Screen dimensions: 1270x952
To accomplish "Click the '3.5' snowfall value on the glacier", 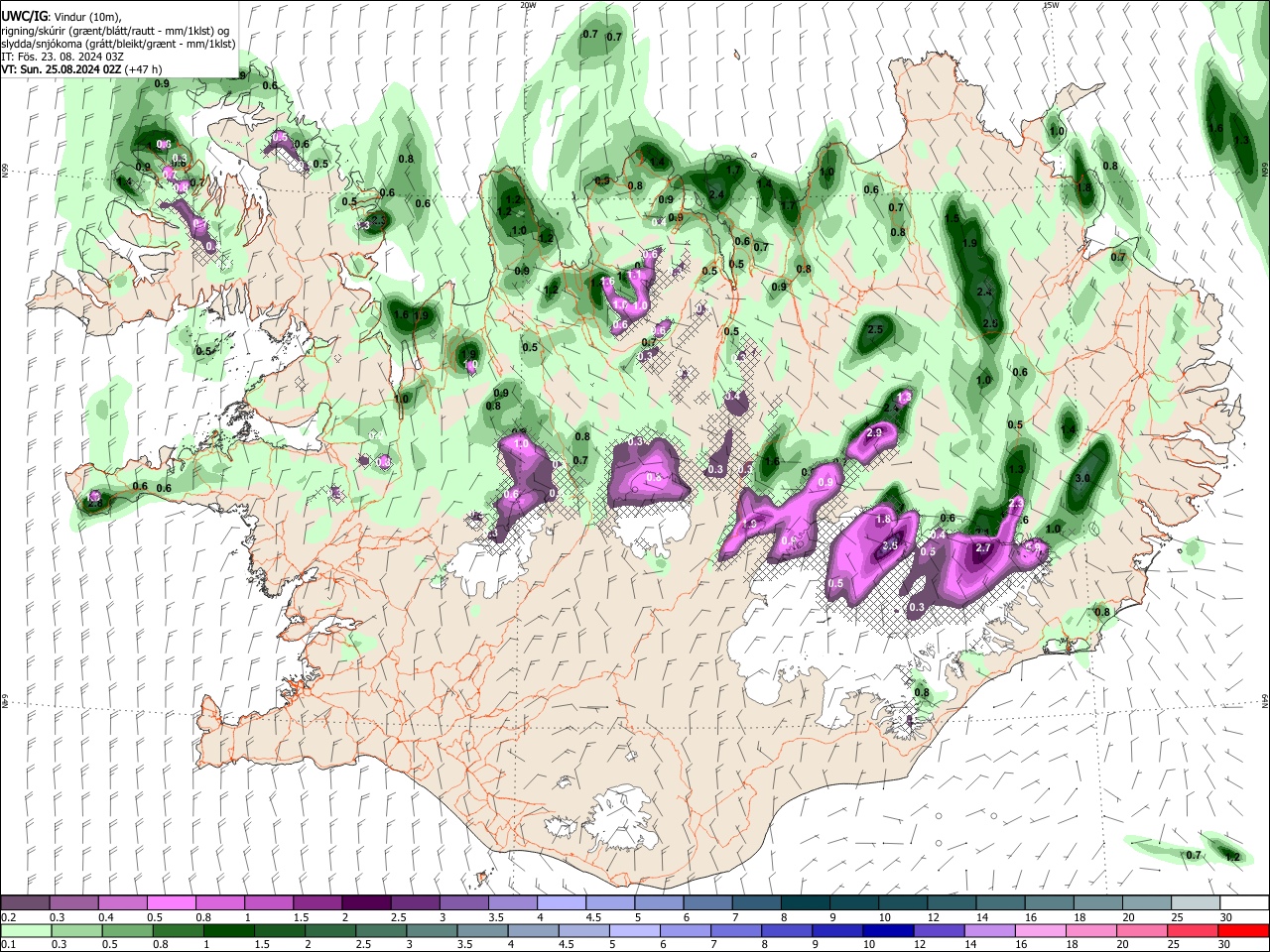I will 890,545.
